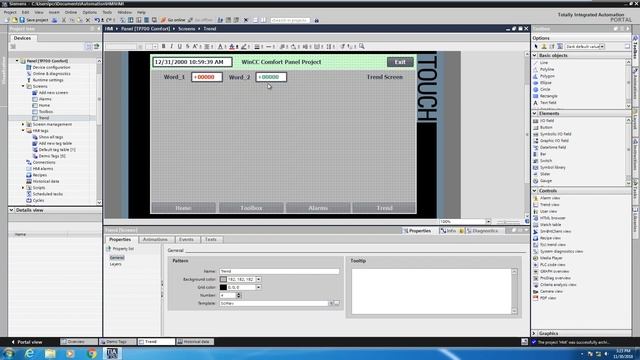This screenshot has width=640, height=360.
Task: Switch to the Texts tab
Action: click(x=211, y=240)
